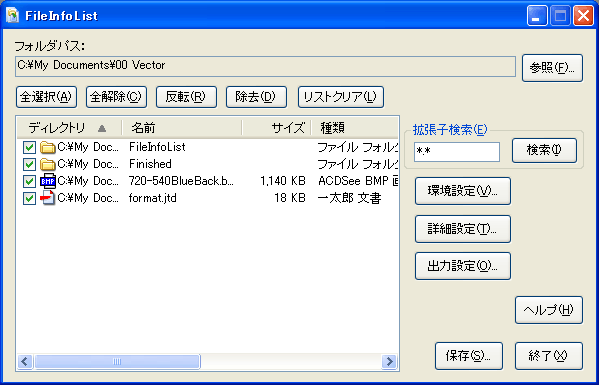Screen dimensions: 599x385
Task: Sort by the サイズ column header
Action: pyautogui.click(x=277, y=128)
